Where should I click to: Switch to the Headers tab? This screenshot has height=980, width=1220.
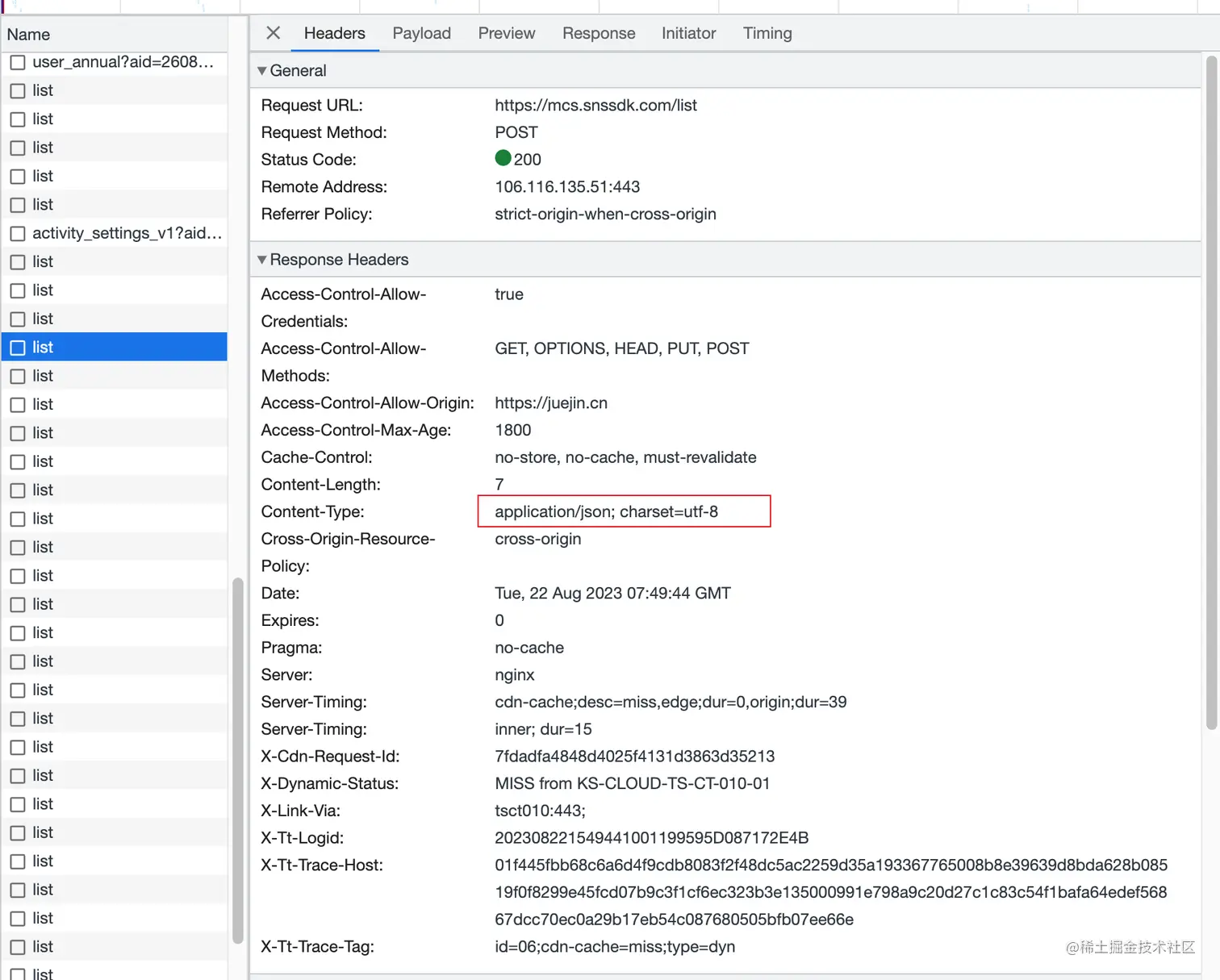click(x=335, y=33)
